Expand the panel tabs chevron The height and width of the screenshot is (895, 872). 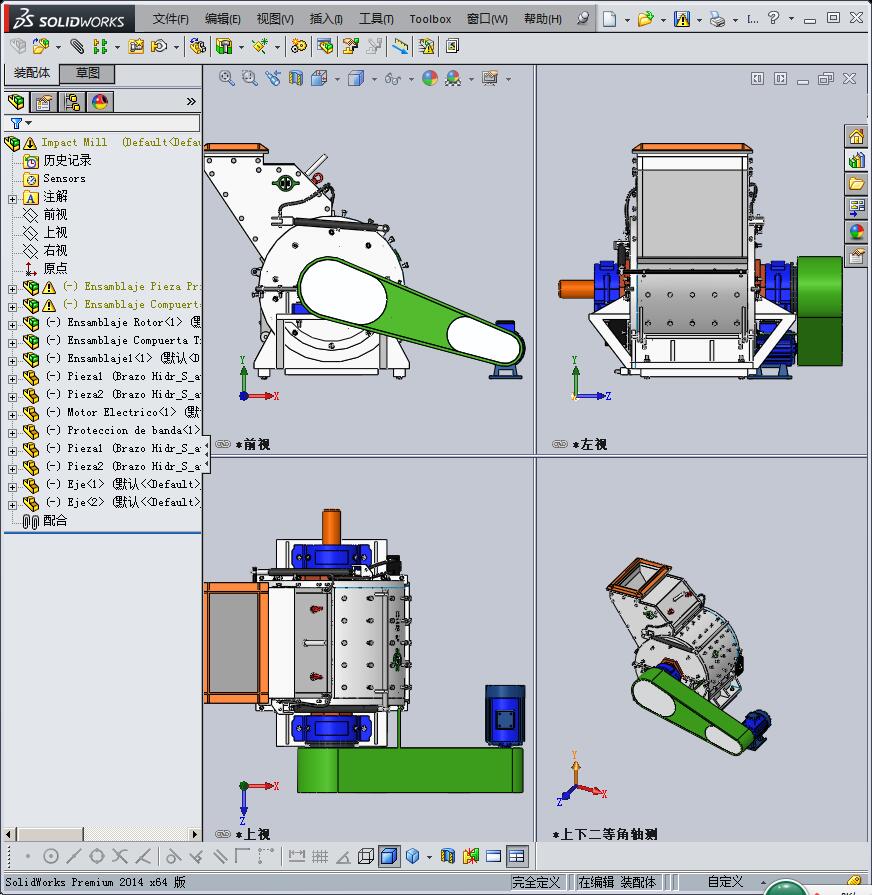(x=191, y=102)
